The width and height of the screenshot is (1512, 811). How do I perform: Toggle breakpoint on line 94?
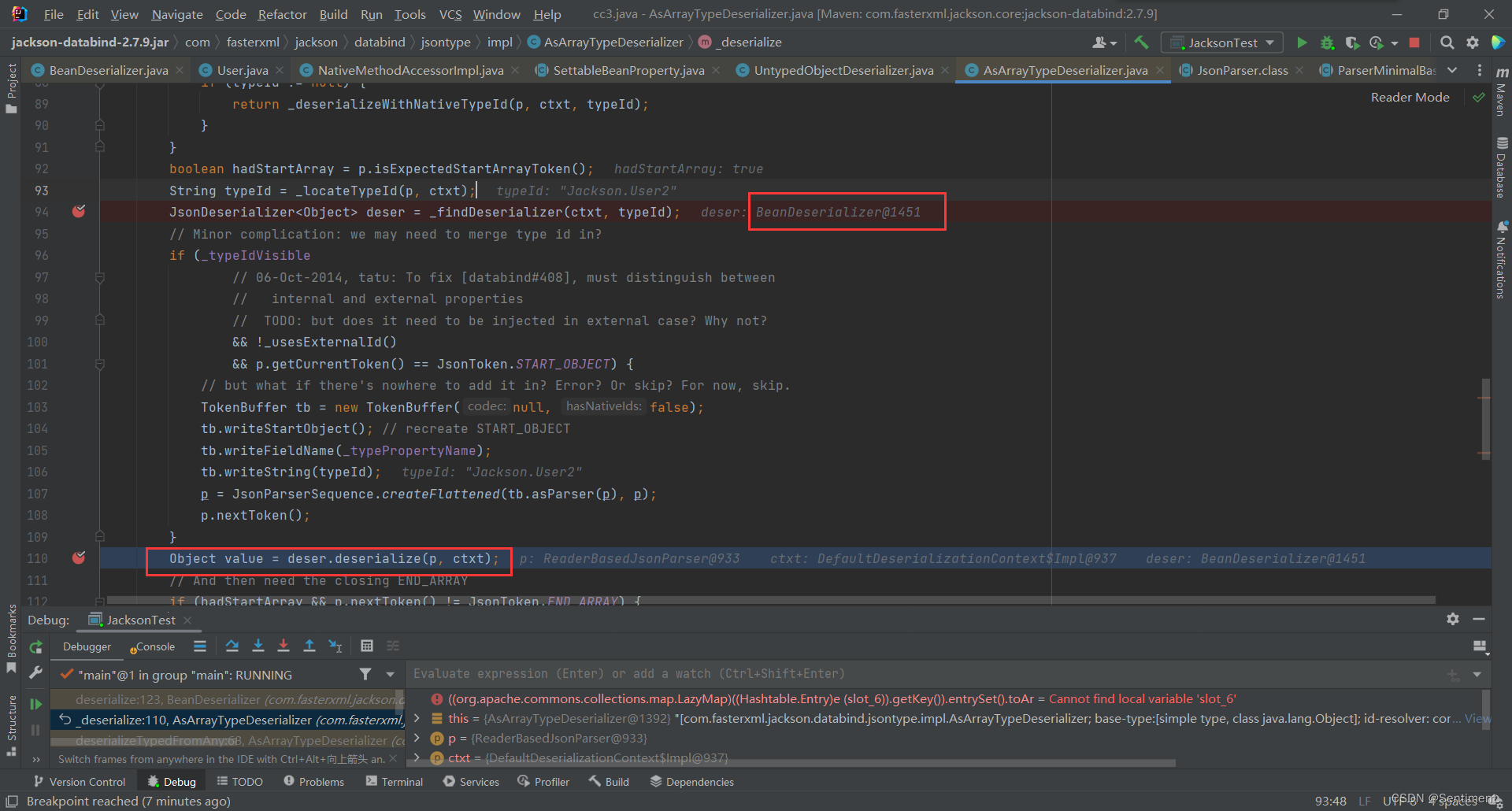point(79,211)
